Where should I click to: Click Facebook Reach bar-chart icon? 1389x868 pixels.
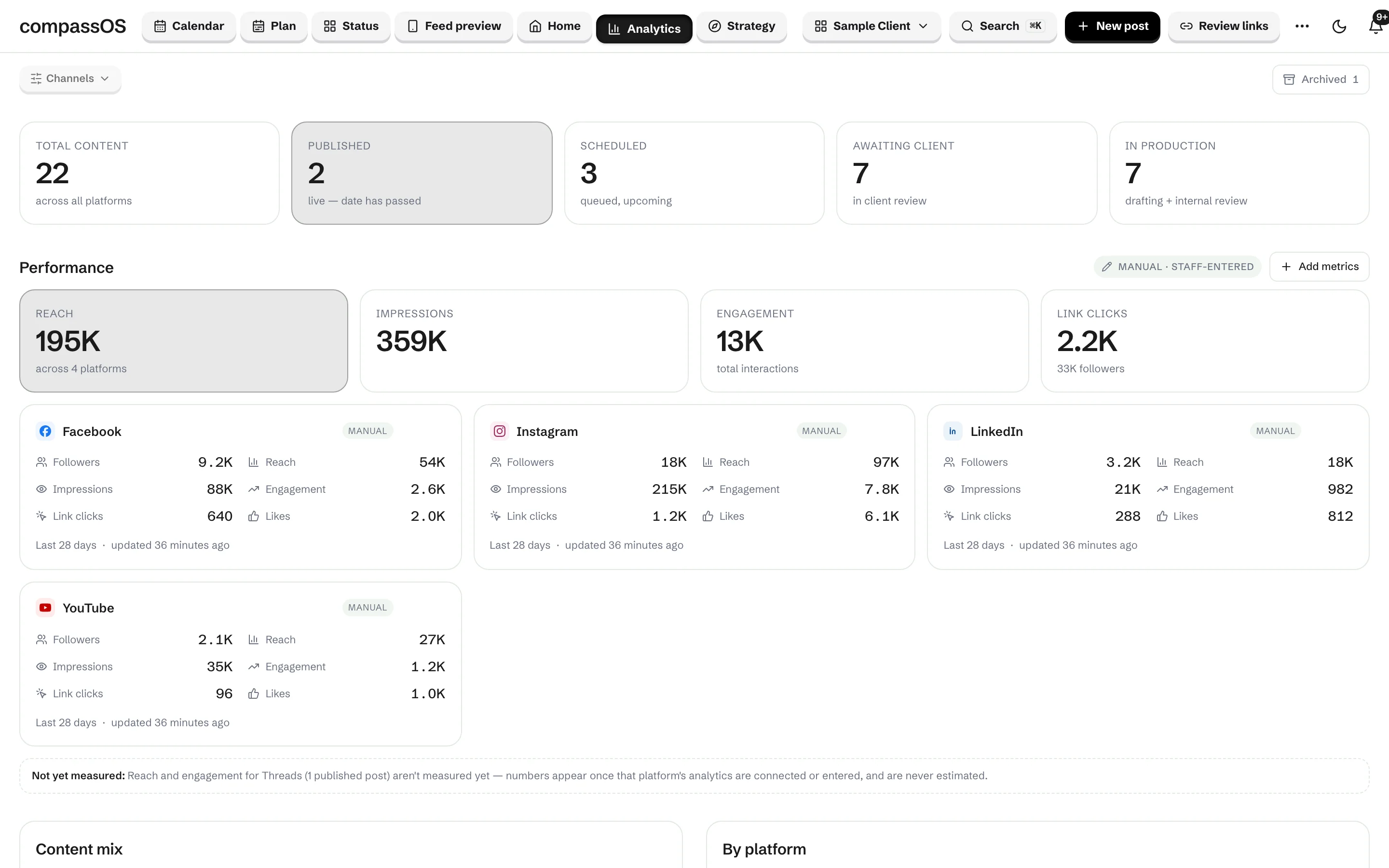[x=254, y=462]
